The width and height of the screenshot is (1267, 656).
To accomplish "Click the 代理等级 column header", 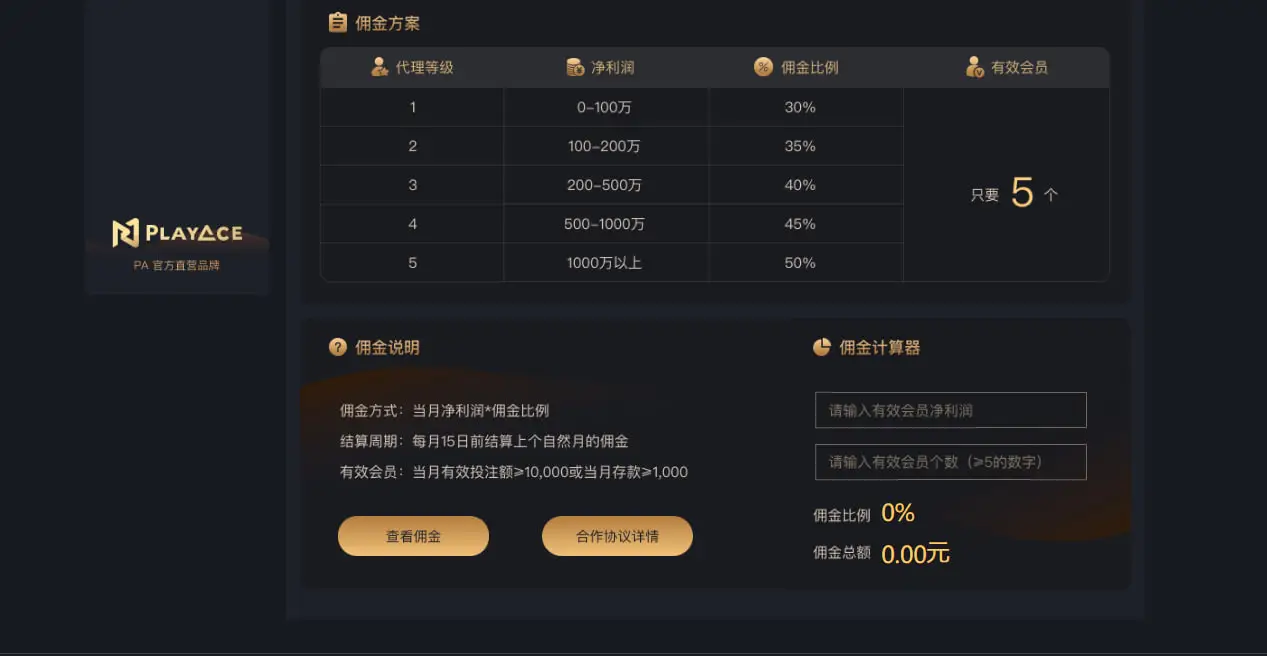I will (x=424, y=68).
